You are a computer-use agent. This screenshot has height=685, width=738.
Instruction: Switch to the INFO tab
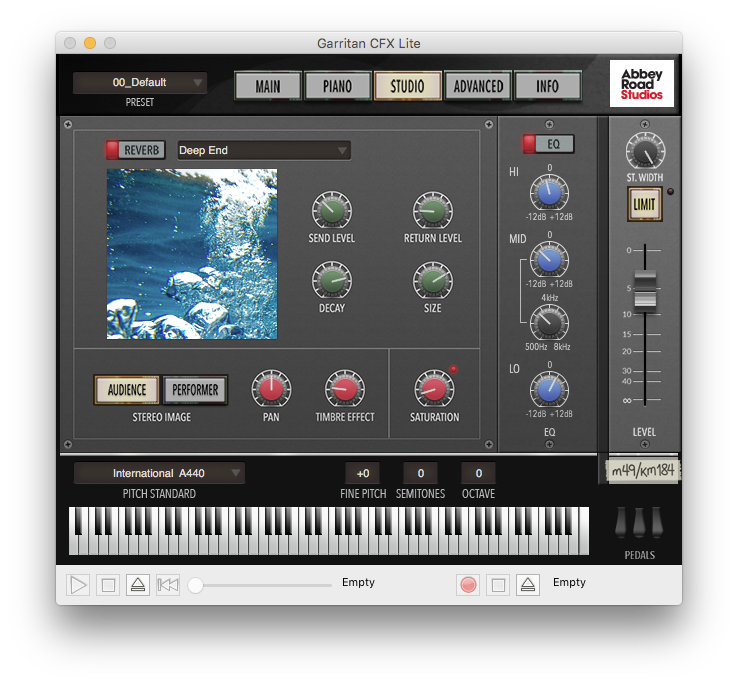[x=547, y=86]
